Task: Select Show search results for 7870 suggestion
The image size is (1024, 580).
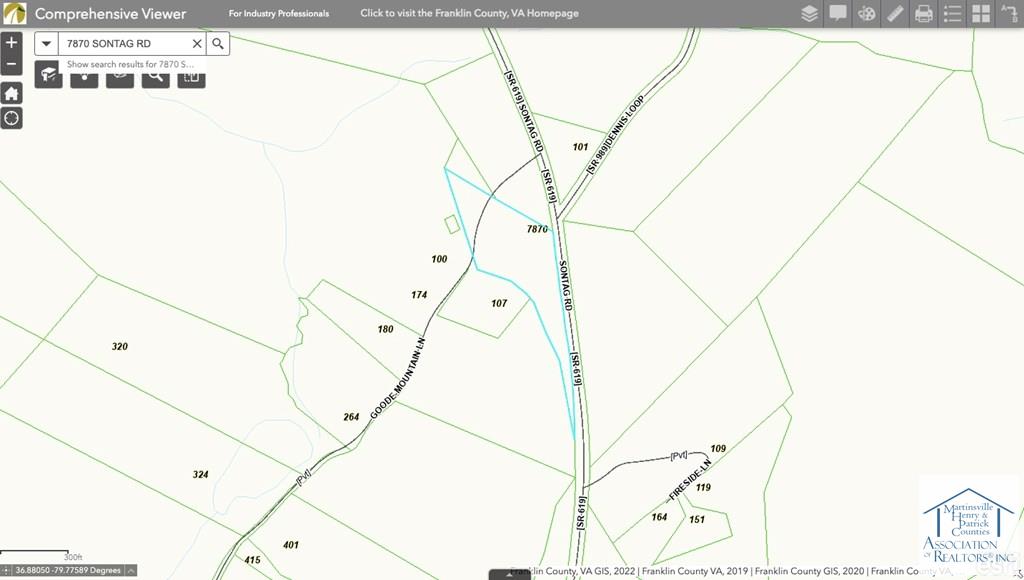Action: click(131, 64)
